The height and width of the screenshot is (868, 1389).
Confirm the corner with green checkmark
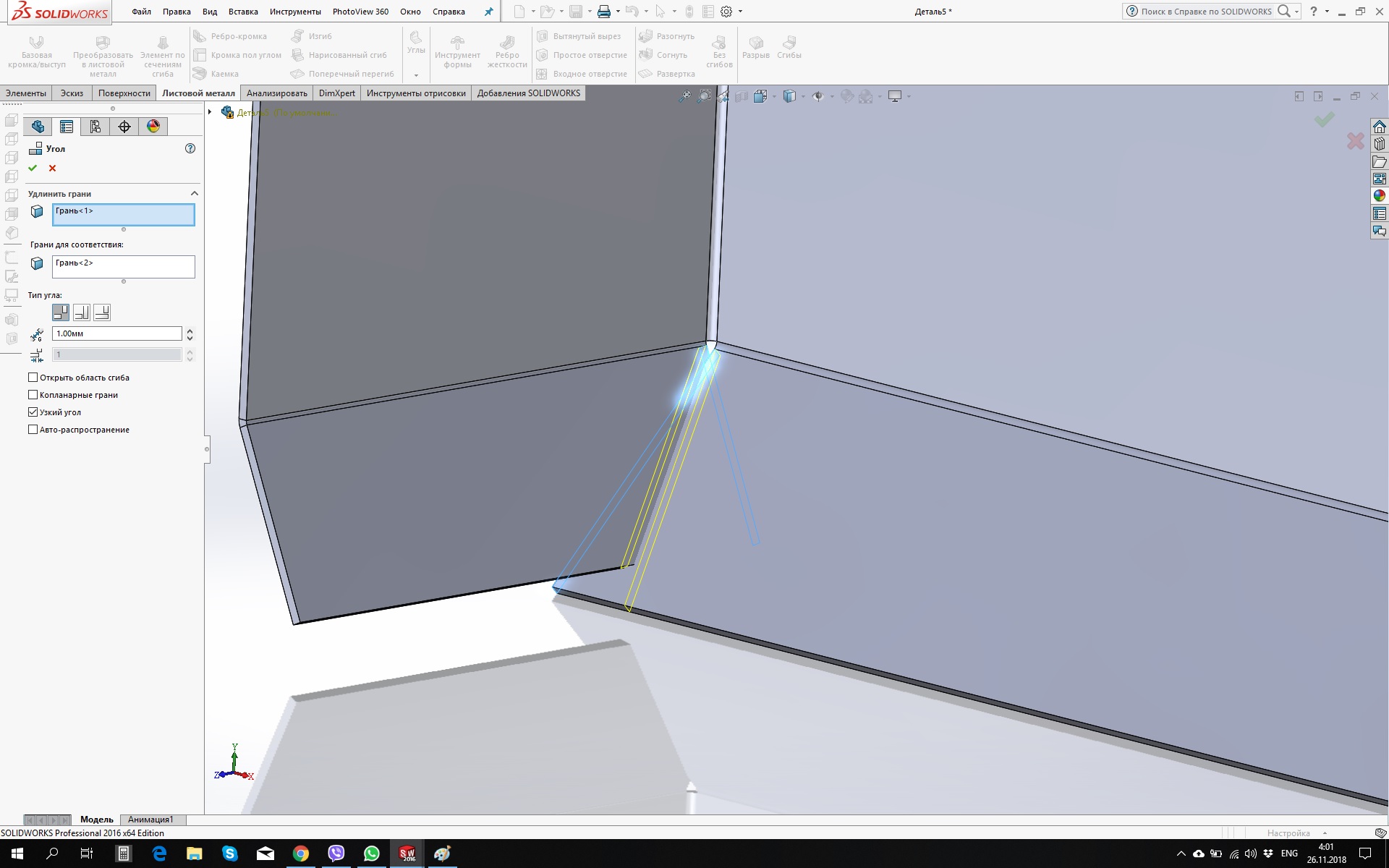click(33, 168)
